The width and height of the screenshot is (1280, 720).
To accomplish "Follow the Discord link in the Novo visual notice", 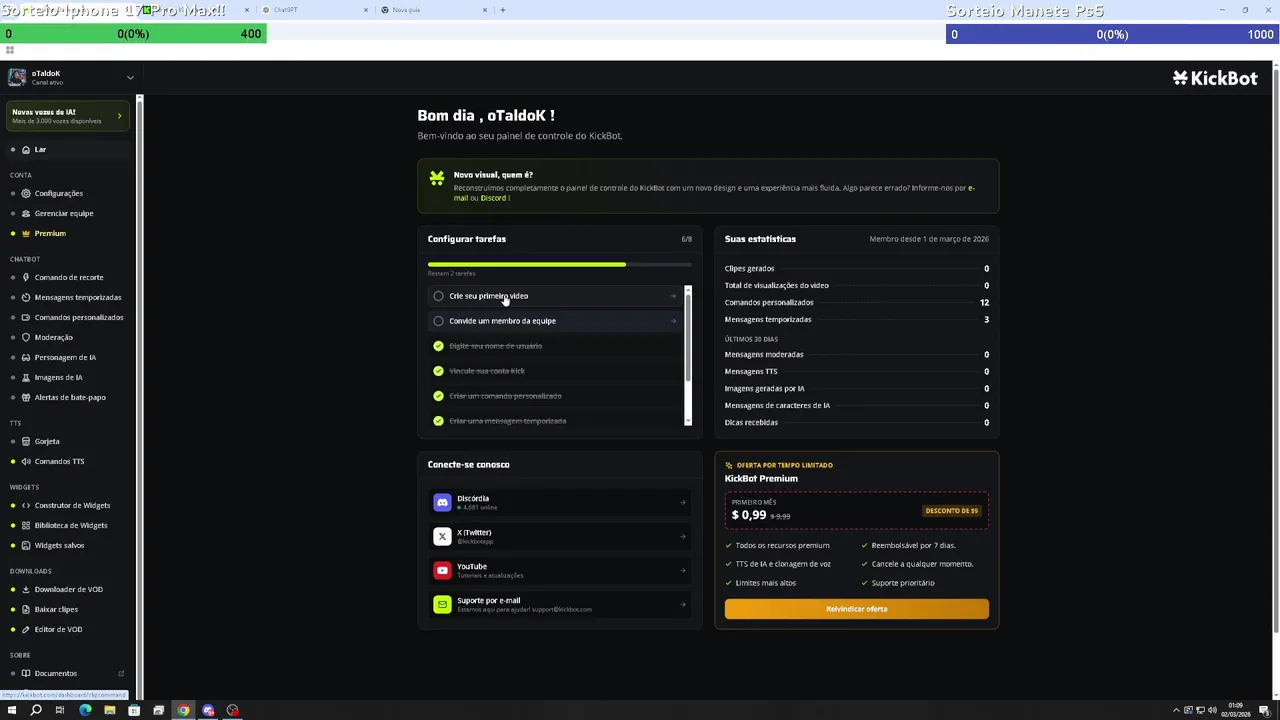I will click(x=493, y=198).
